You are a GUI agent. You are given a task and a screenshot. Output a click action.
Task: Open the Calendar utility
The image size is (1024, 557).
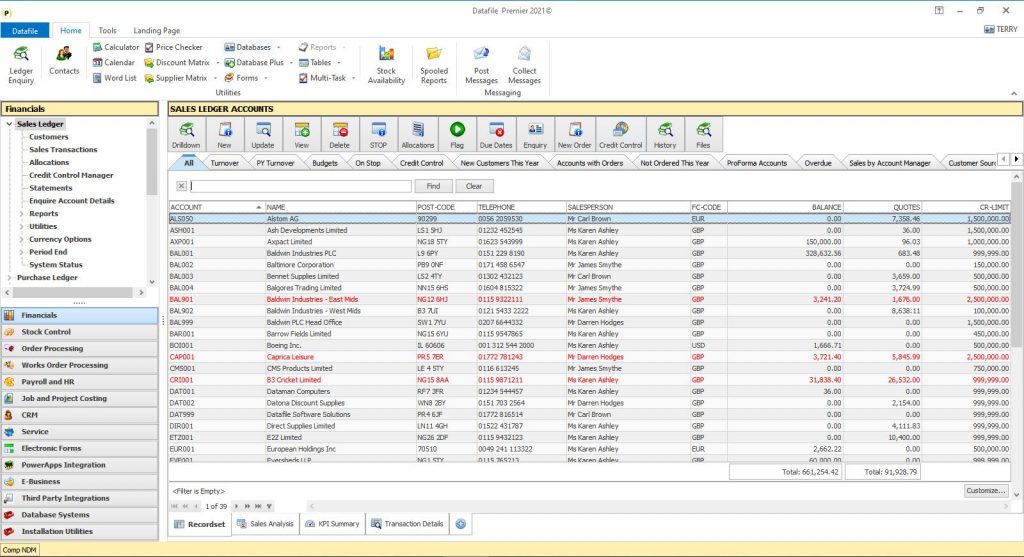tap(114, 63)
